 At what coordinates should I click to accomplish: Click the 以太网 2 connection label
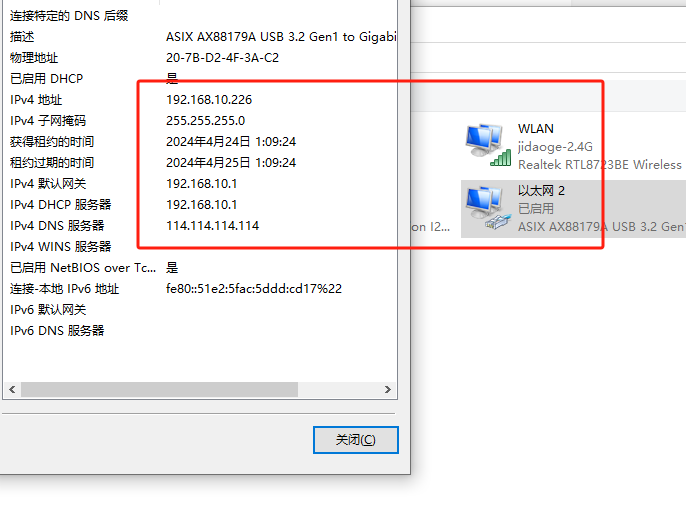tap(541, 191)
